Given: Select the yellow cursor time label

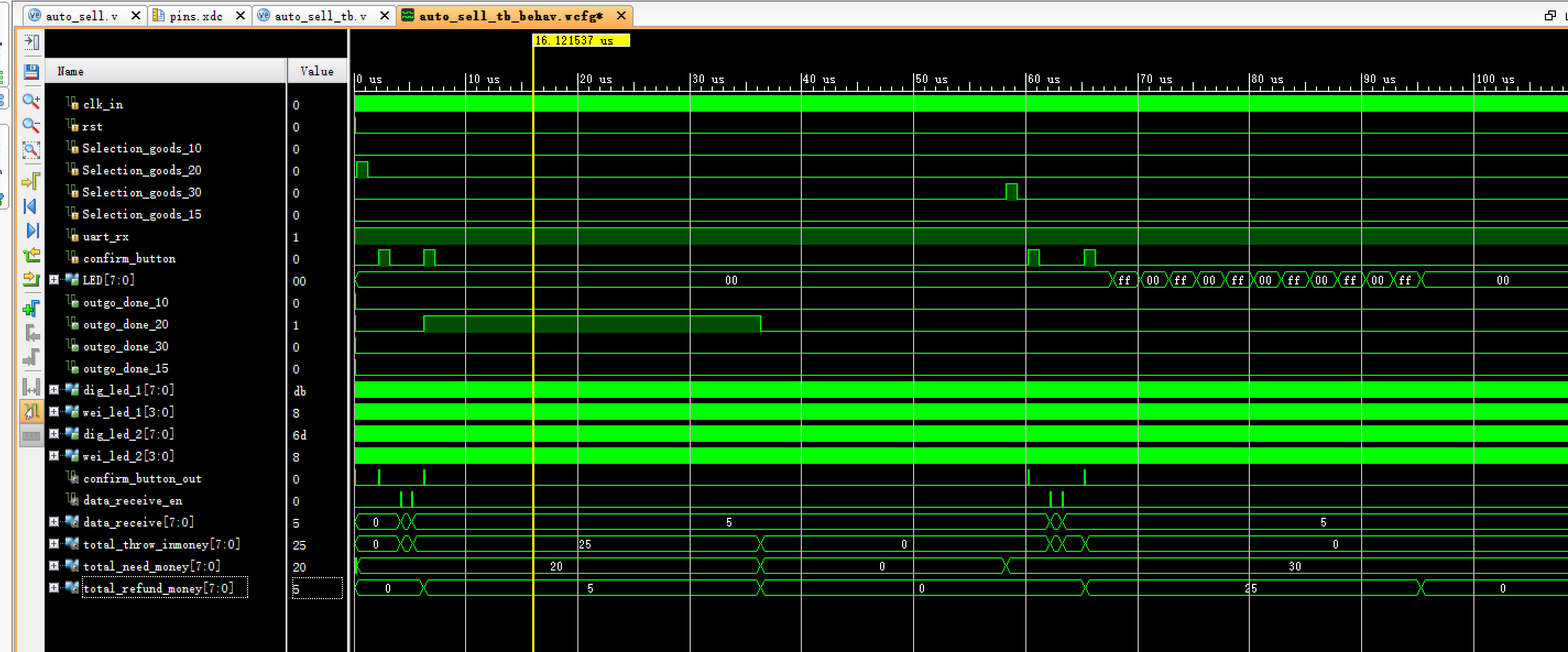Looking at the screenshot, I should pos(581,41).
